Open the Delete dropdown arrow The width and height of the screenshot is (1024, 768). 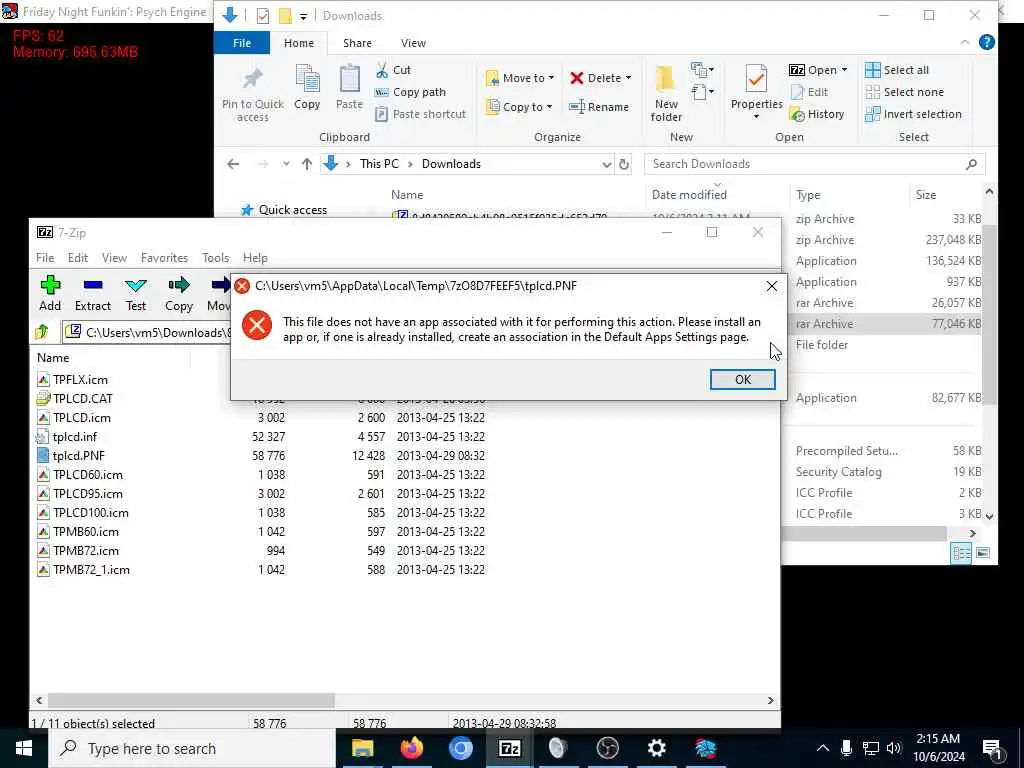point(629,78)
